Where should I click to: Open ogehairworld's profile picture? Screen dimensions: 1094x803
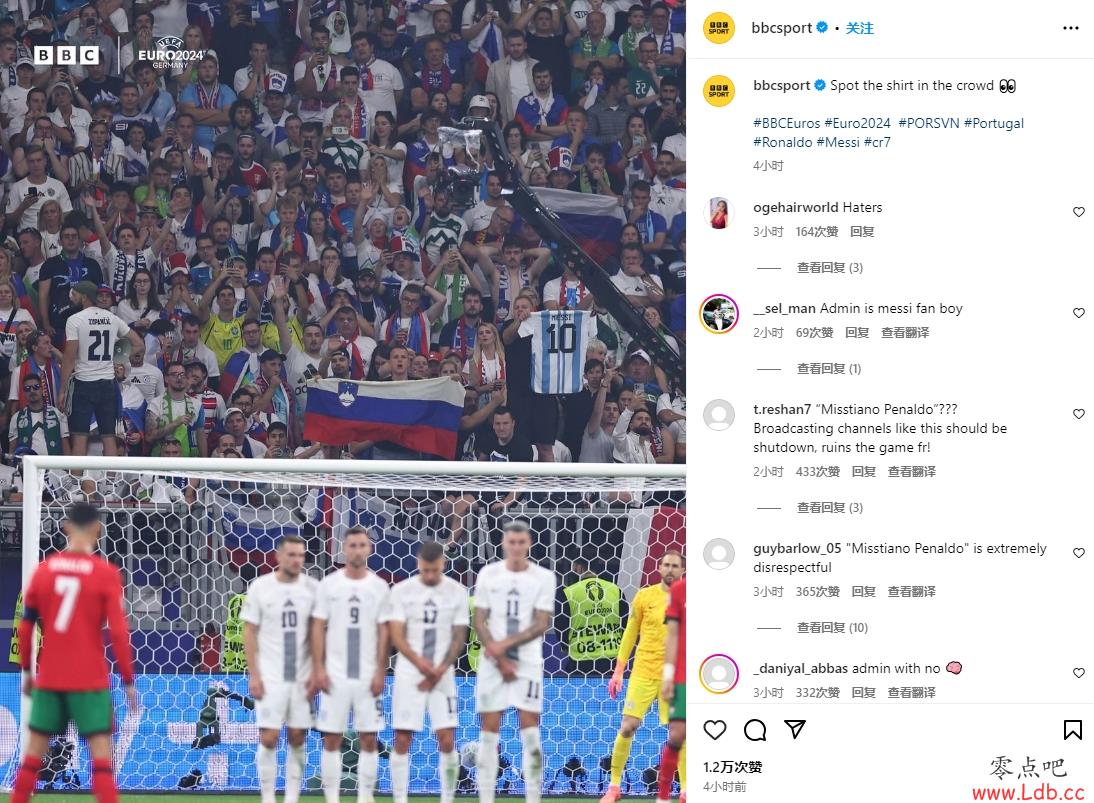click(719, 213)
